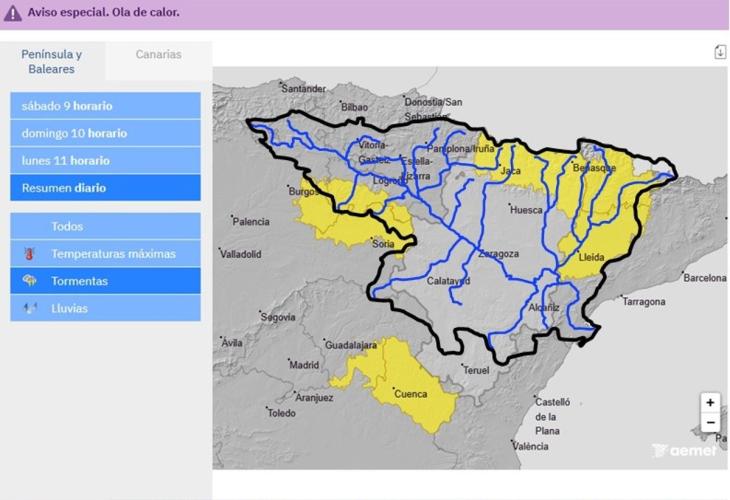Download the map using the download icon

tap(720, 52)
